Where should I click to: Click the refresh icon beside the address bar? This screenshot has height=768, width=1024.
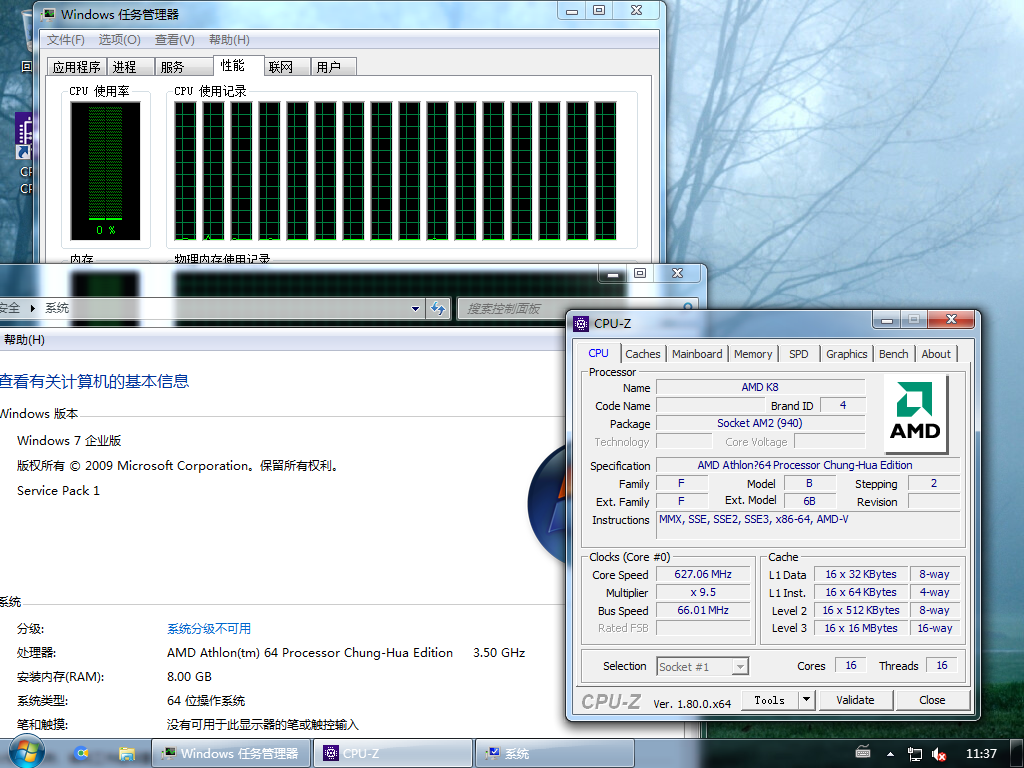438,308
